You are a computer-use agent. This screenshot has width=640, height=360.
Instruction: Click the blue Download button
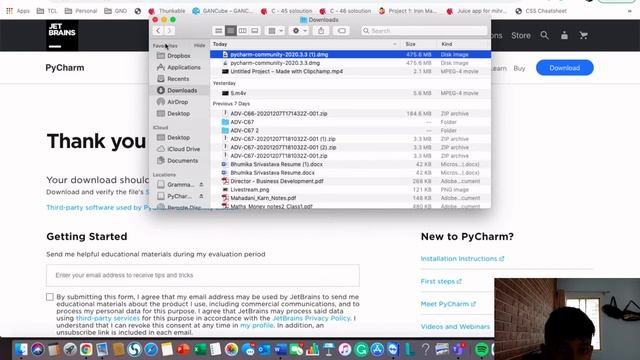coord(564,68)
